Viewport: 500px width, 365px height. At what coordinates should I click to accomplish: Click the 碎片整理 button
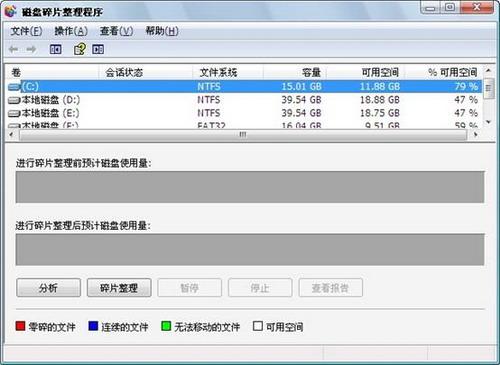tap(119, 288)
